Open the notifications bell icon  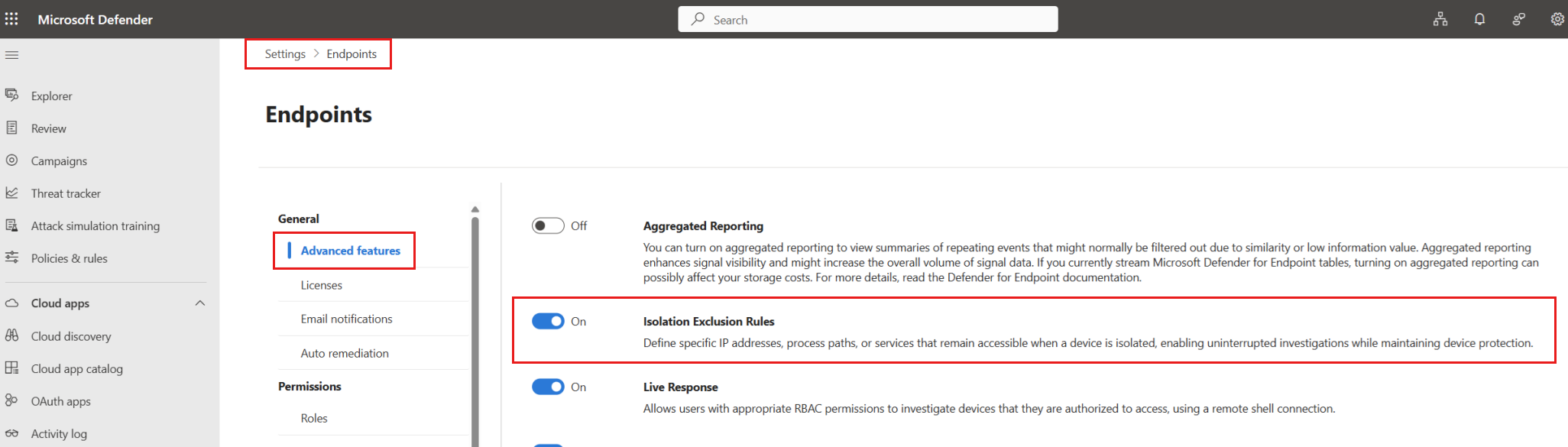click(1479, 19)
